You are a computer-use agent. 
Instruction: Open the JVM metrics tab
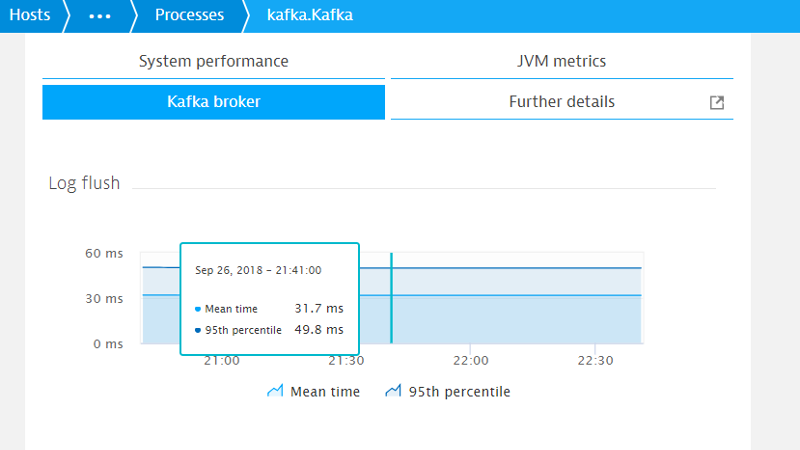[561, 61]
